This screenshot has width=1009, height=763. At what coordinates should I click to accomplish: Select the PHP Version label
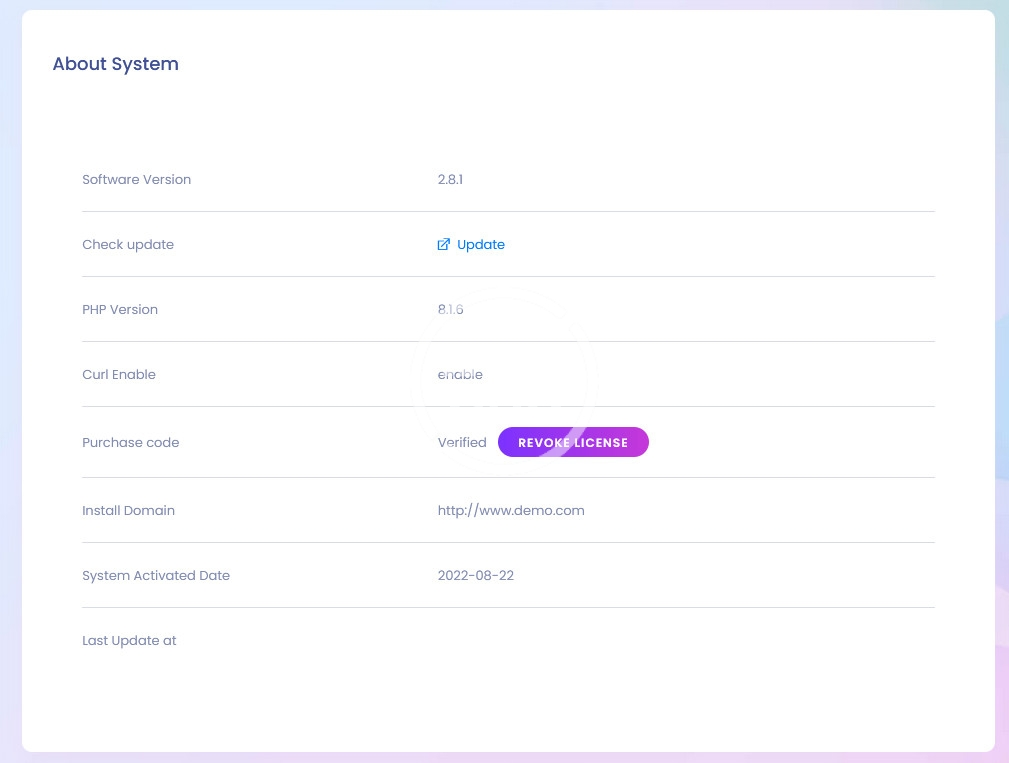[120, 310]
